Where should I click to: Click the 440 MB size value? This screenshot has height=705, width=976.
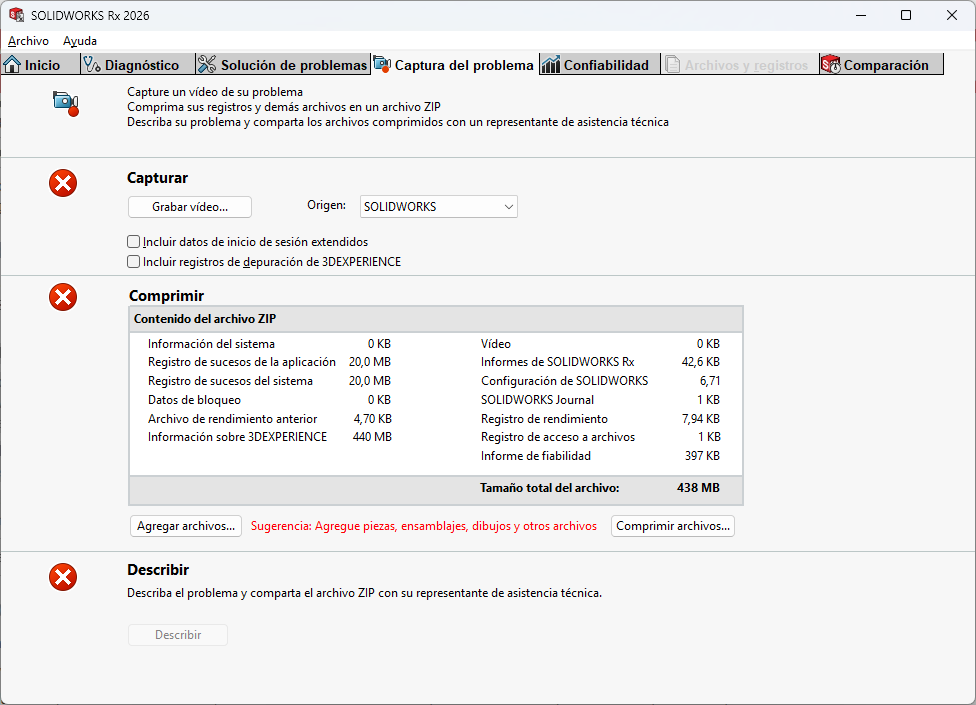372,437
